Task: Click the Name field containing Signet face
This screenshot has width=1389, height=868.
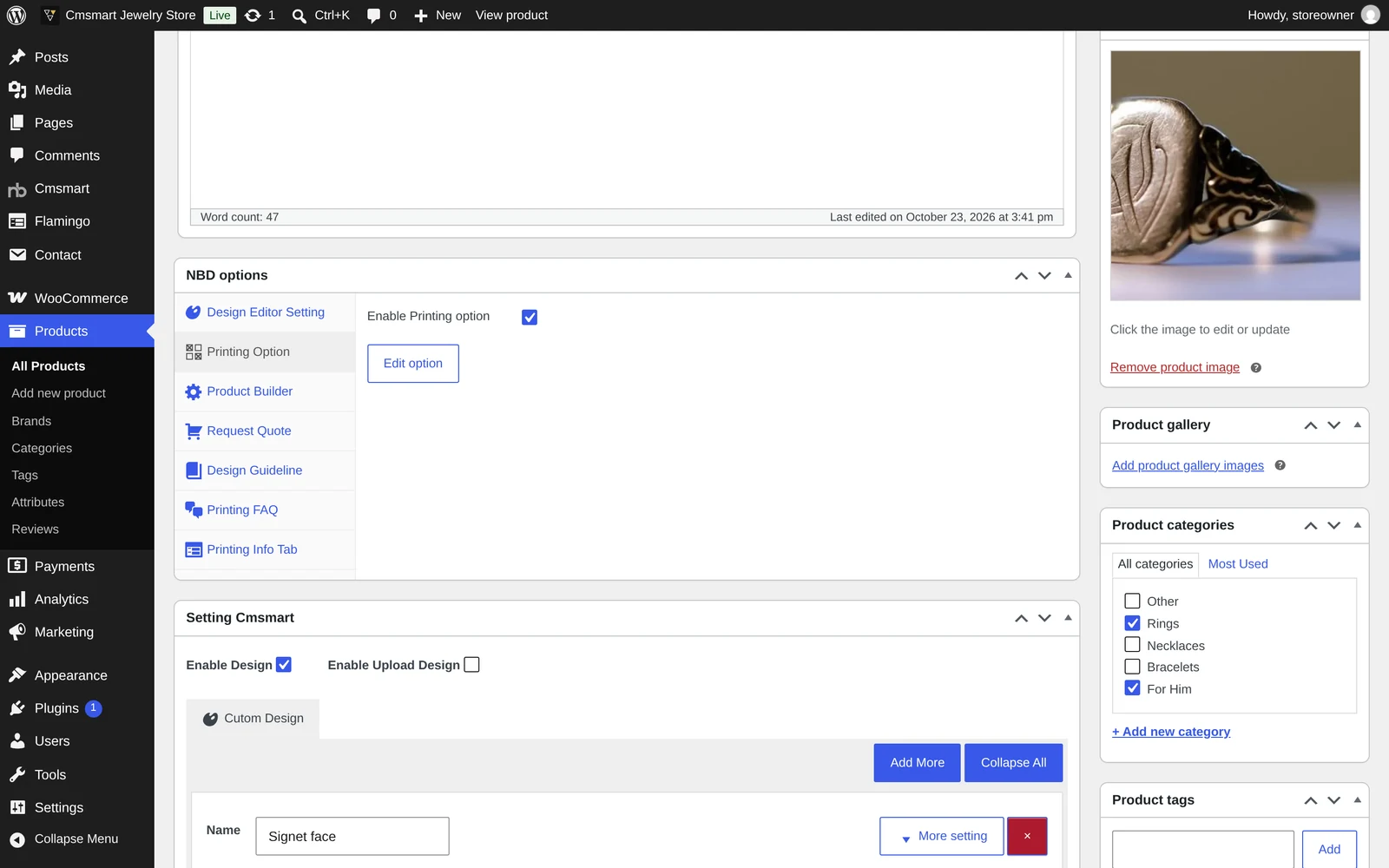Action: [352, 837]
